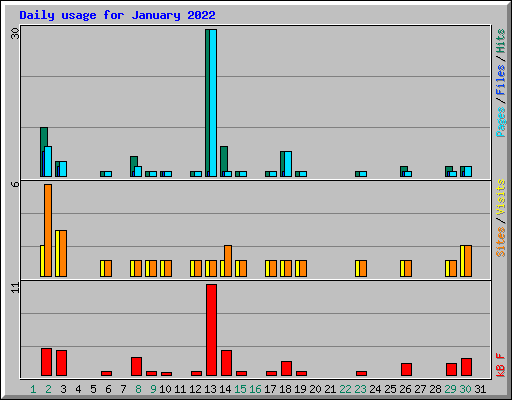The height and width of the screenshot is (400, 512).
Task: Click the red KB bar on day 26
Action: [406, 370]
